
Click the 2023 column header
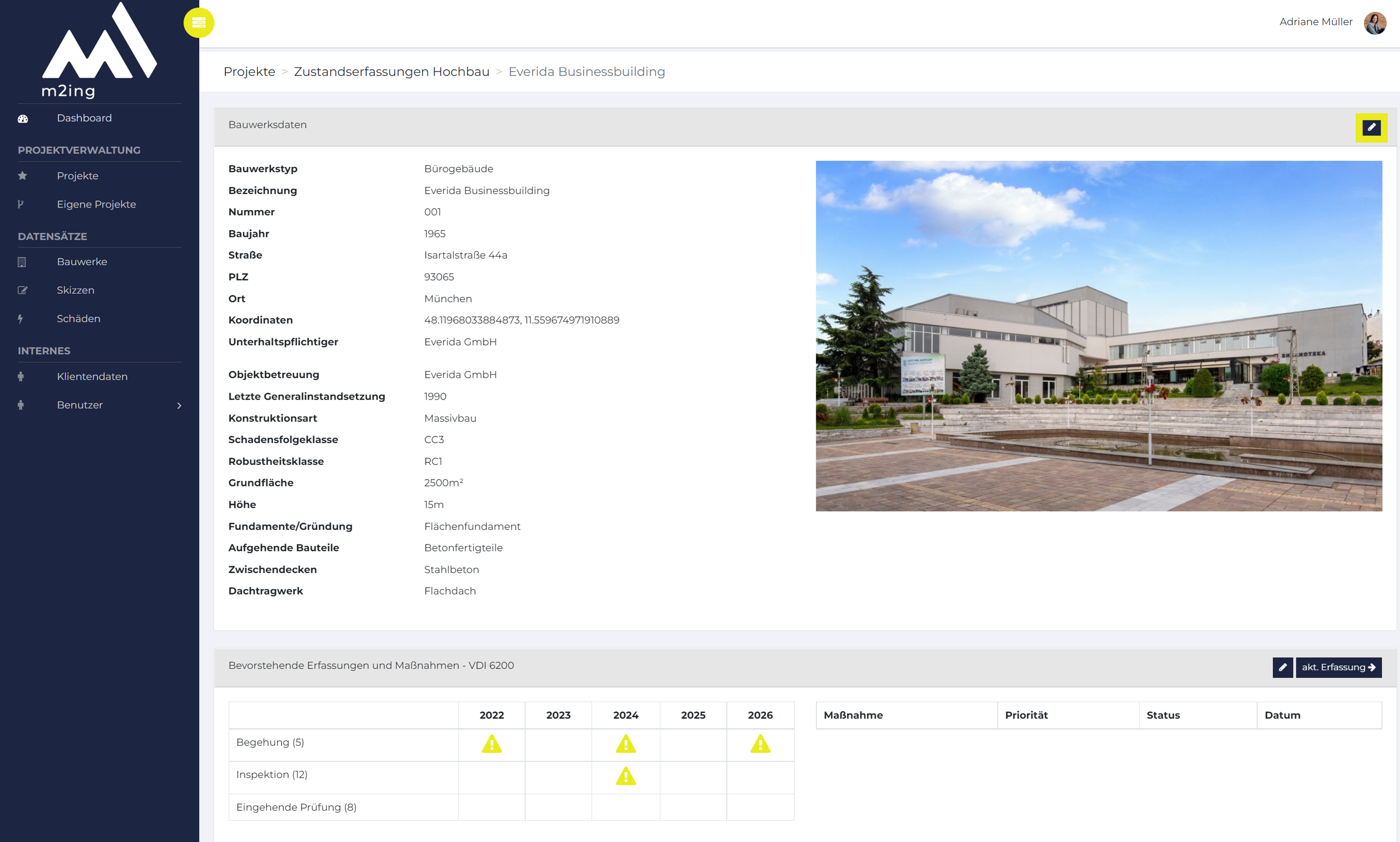tap(558, 715)
